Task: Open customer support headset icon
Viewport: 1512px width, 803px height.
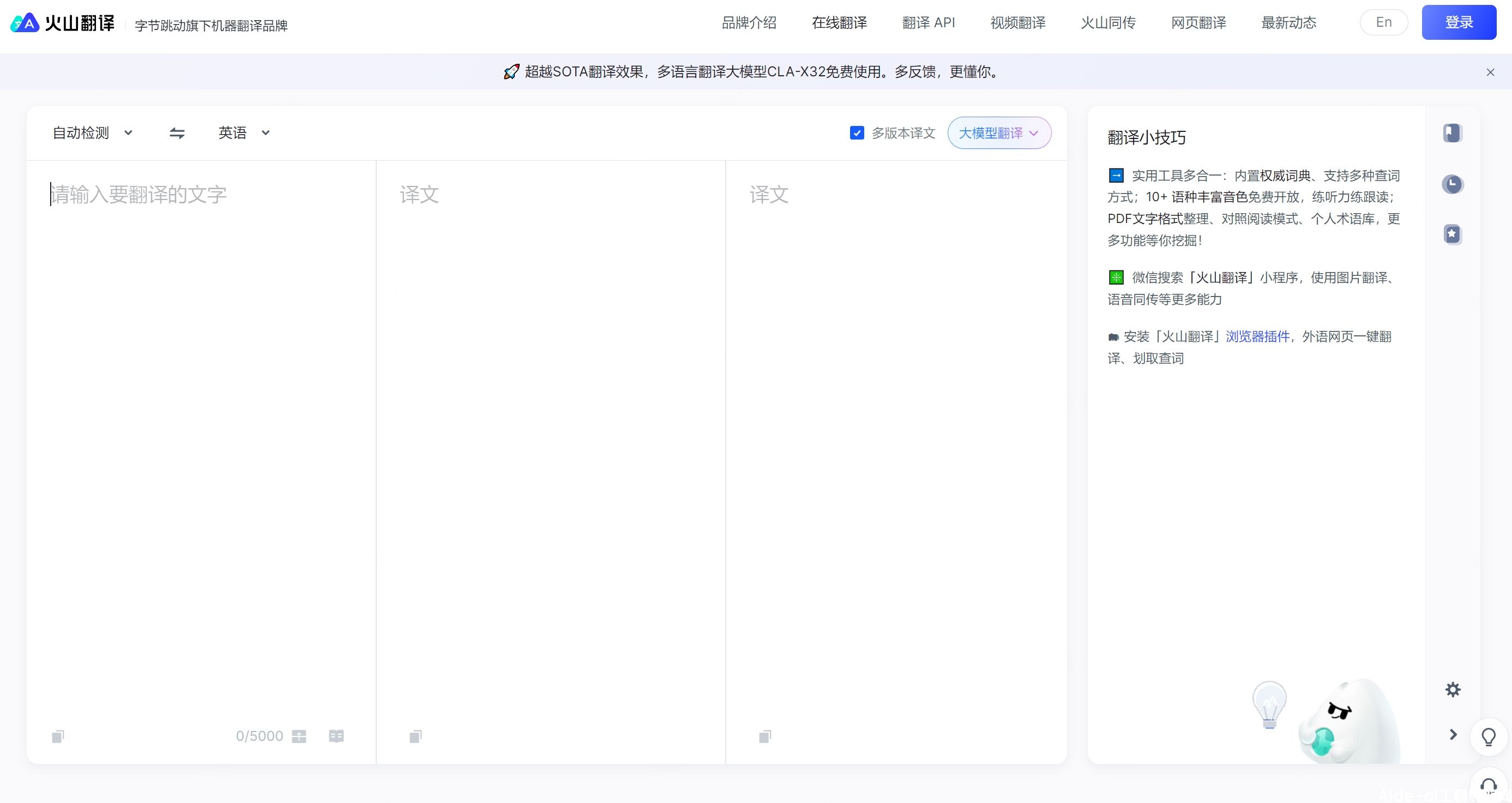Action: pos(1489,786)
